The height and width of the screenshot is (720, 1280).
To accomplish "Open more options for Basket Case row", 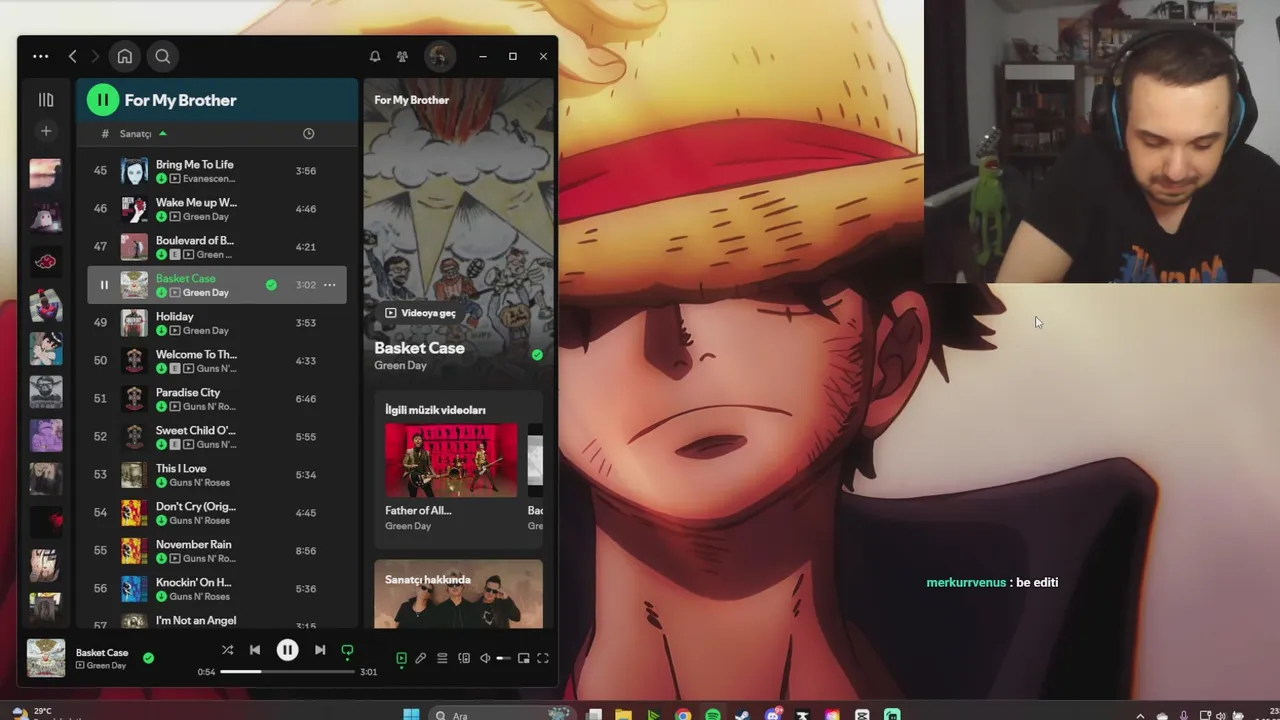I will pyautogui.click(x=329, y=285).
